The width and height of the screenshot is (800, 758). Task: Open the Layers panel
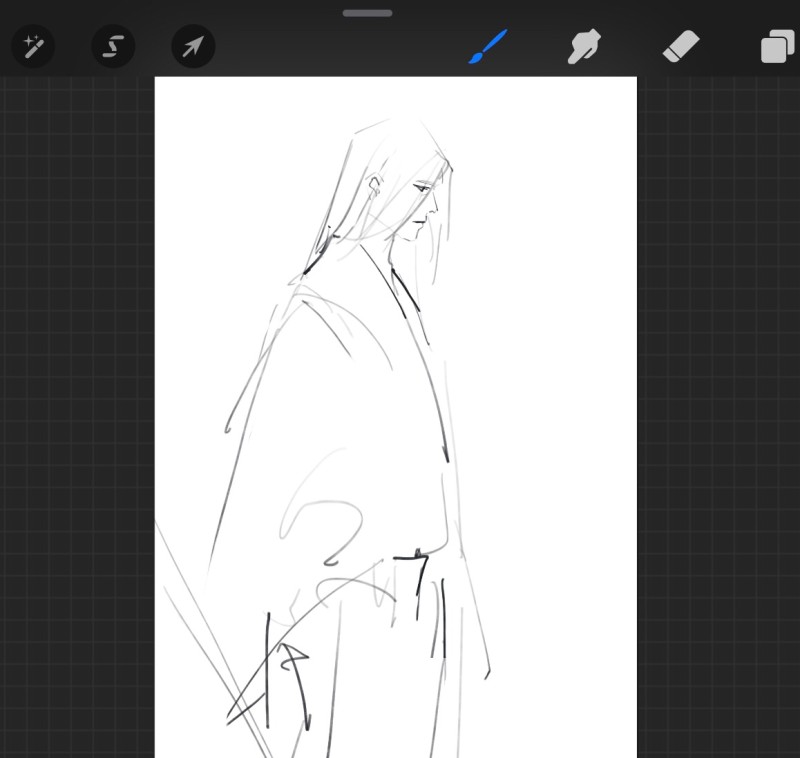pos(778,46)
